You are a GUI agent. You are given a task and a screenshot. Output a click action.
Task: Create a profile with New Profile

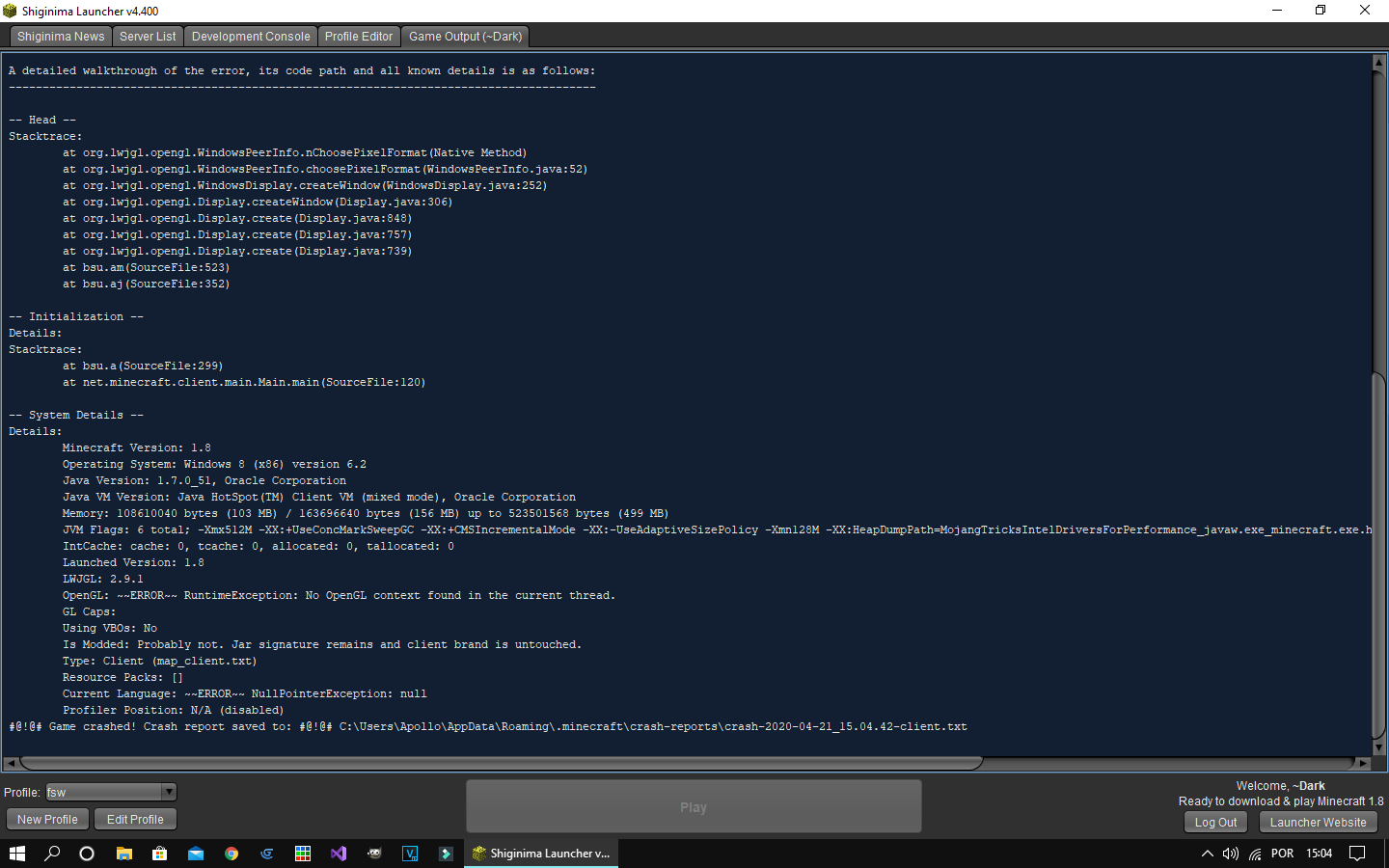pos(47,820)
